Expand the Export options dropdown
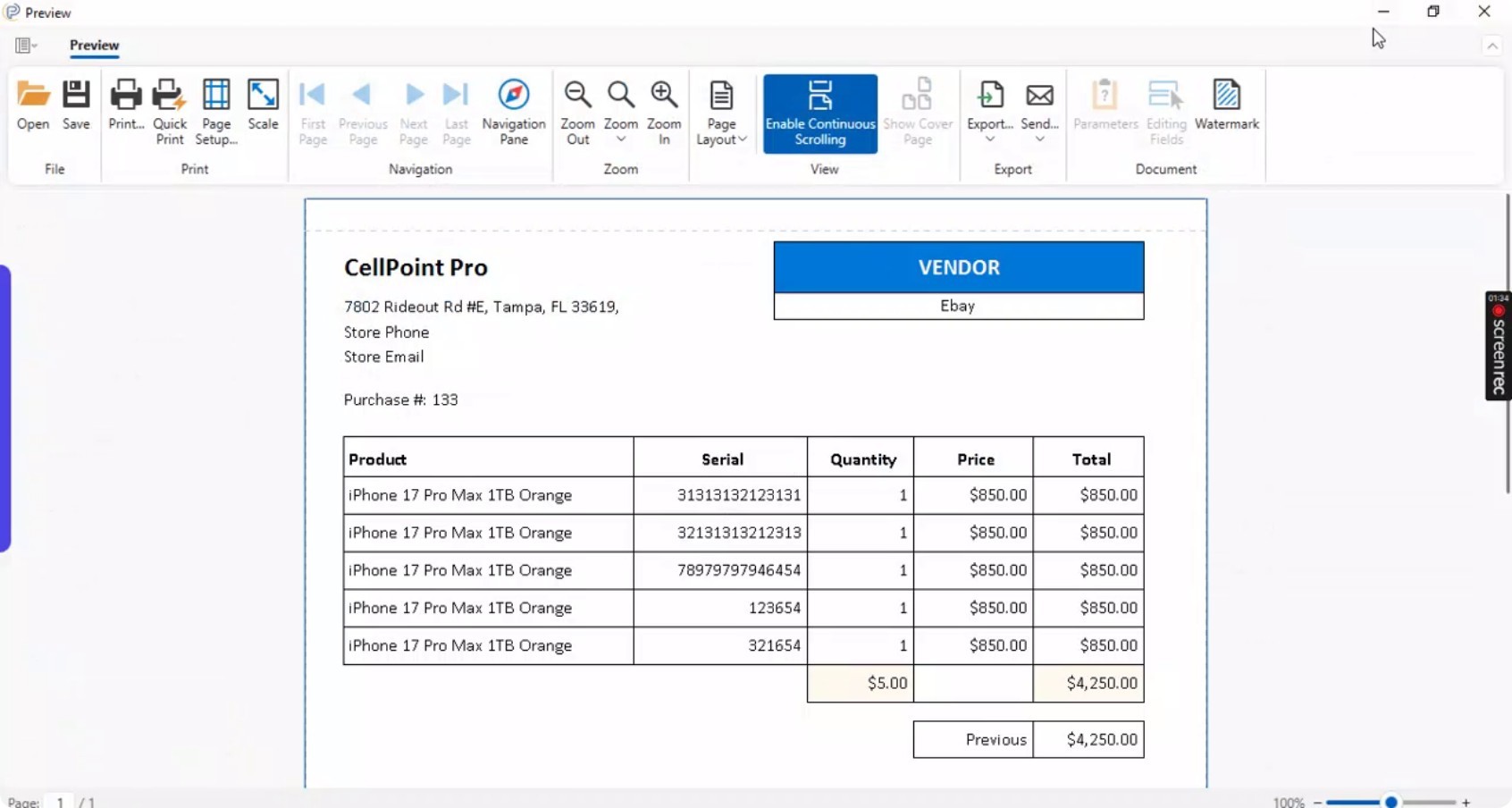This screenshot has width=1512, height=808. click(x=990, y=113)
